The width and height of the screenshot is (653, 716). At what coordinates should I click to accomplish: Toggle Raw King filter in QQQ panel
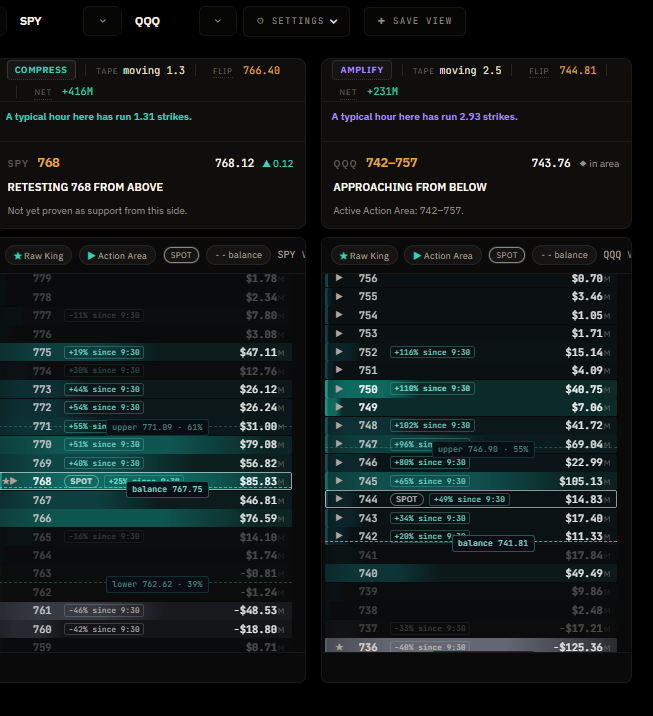[364, 256]
